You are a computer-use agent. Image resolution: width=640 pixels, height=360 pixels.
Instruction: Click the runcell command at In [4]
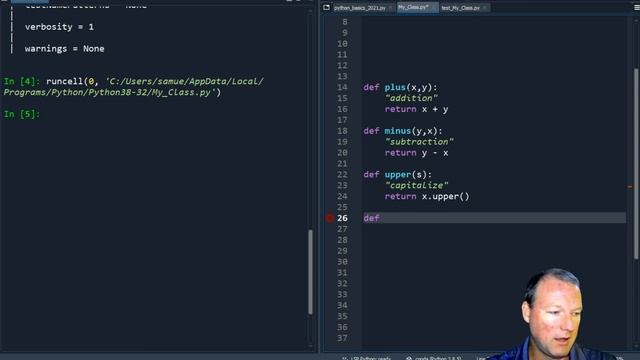point(133,87)
